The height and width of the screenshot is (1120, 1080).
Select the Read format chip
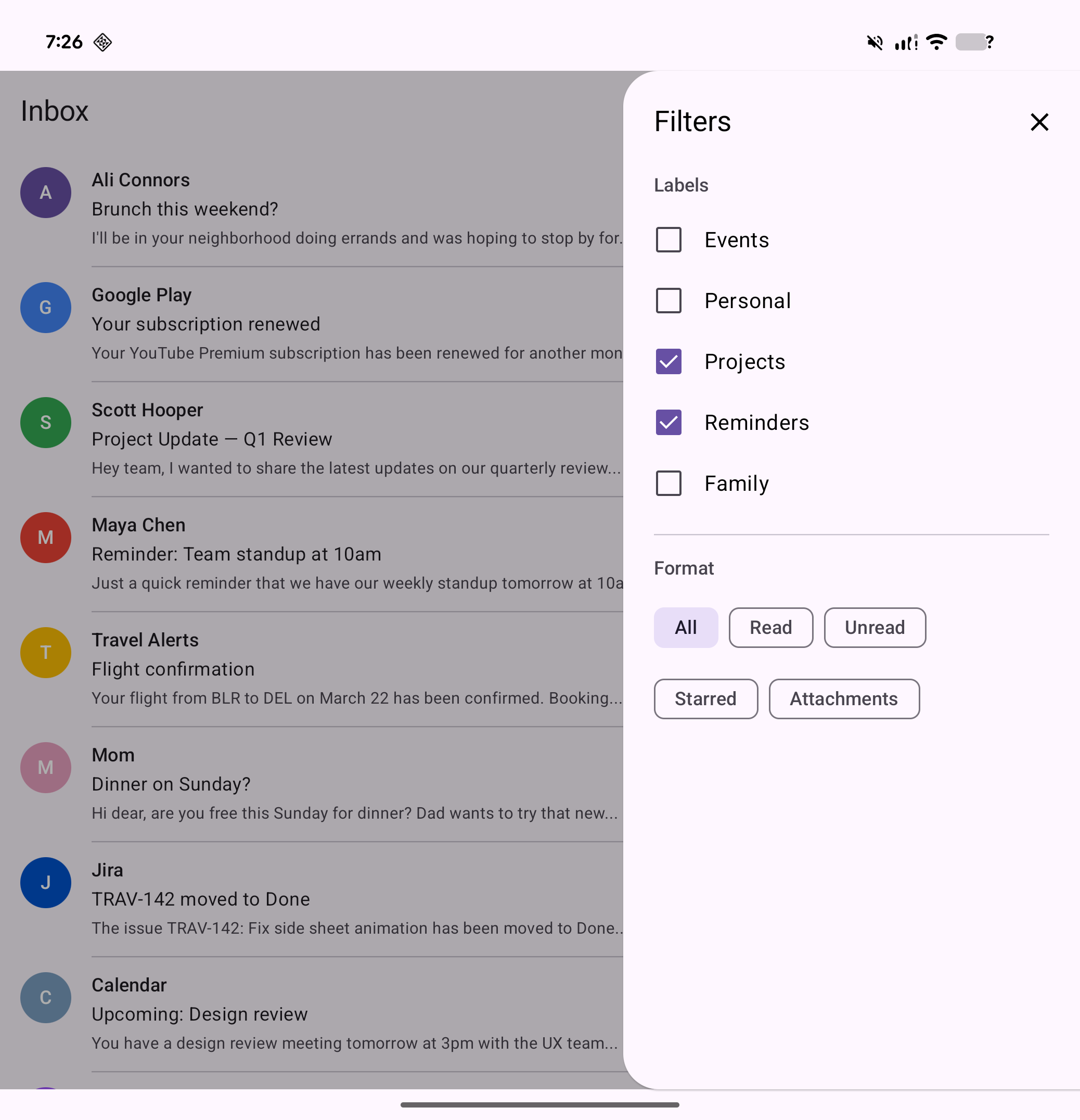click(770, 628)
